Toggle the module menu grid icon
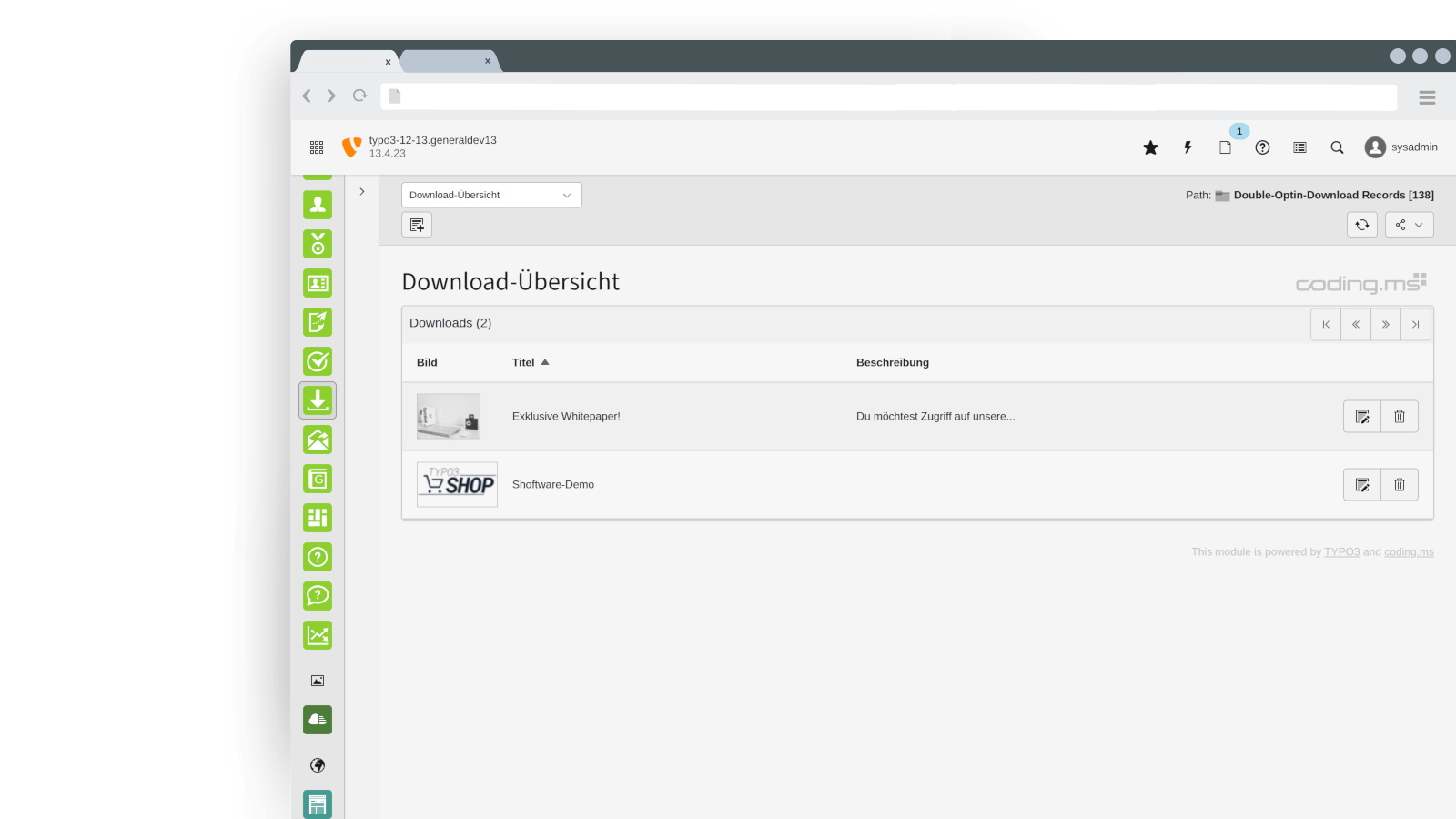Image resolution: width=1456 pixels, height=819 pixels. click(317, 147)
